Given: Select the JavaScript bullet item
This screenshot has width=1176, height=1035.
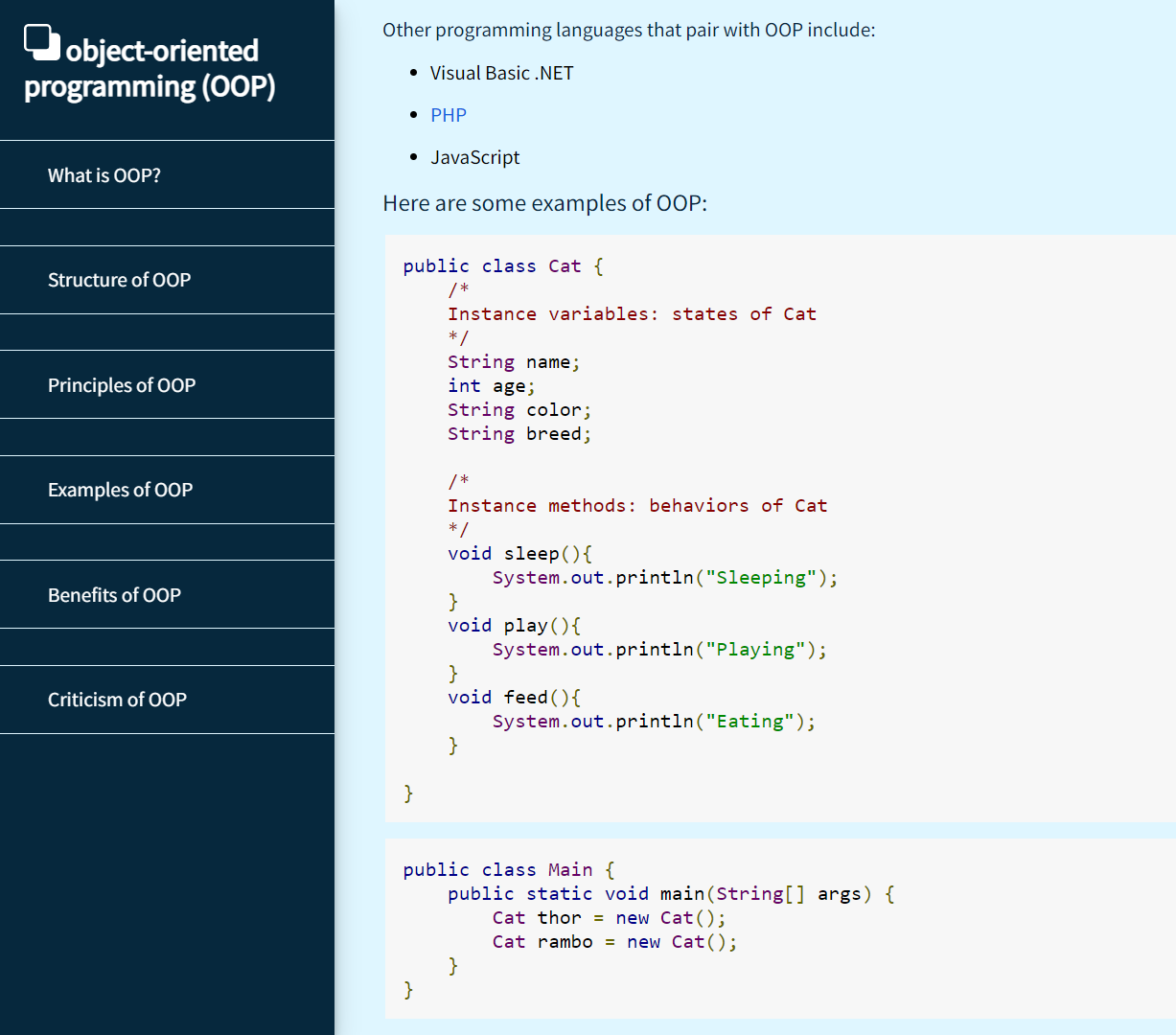Looking at the screenshot, I should tap(475, 156).
